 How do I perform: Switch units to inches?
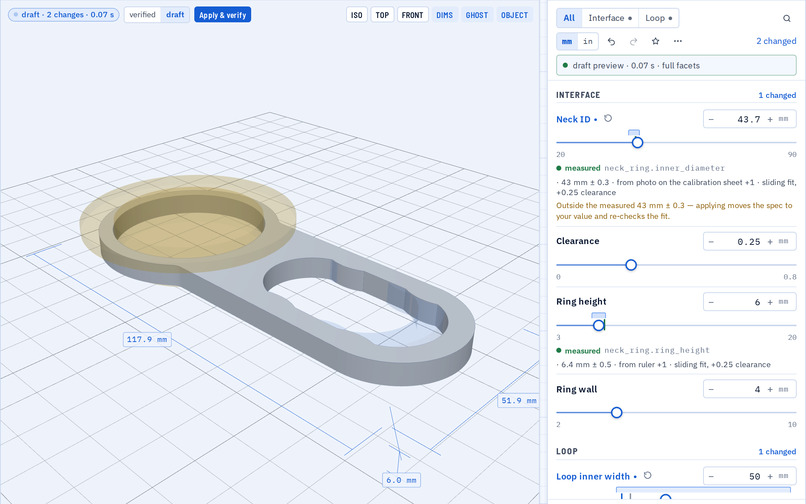(x=588, y=41)
